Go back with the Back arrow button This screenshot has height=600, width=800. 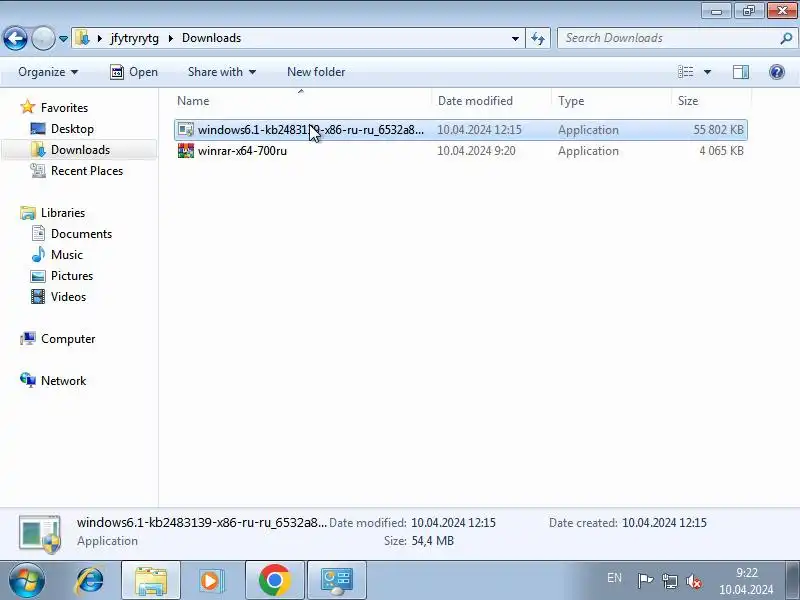15,38
